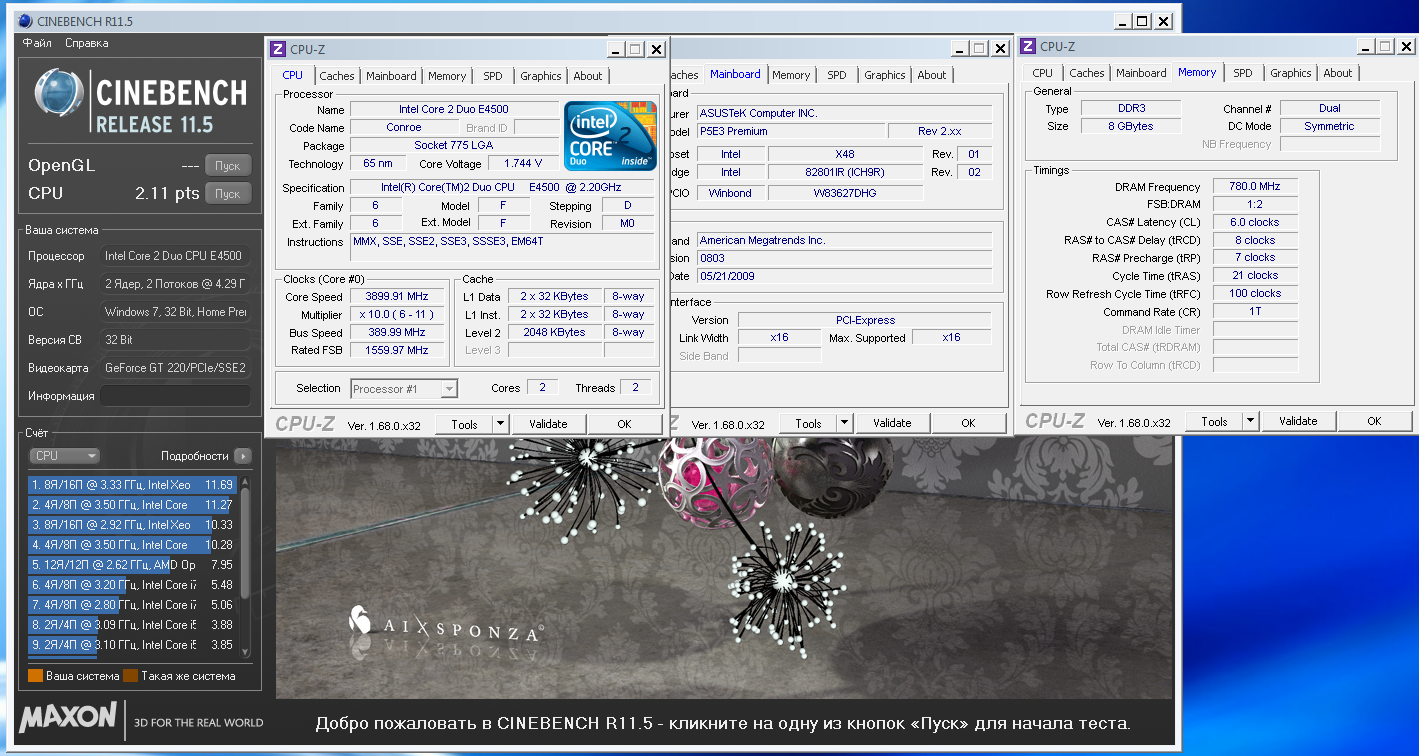Screen dimensions: 1419x756
Task: Switch to SPD tab in CPU window
Action: pyautogui.click(x=493, y=76)
